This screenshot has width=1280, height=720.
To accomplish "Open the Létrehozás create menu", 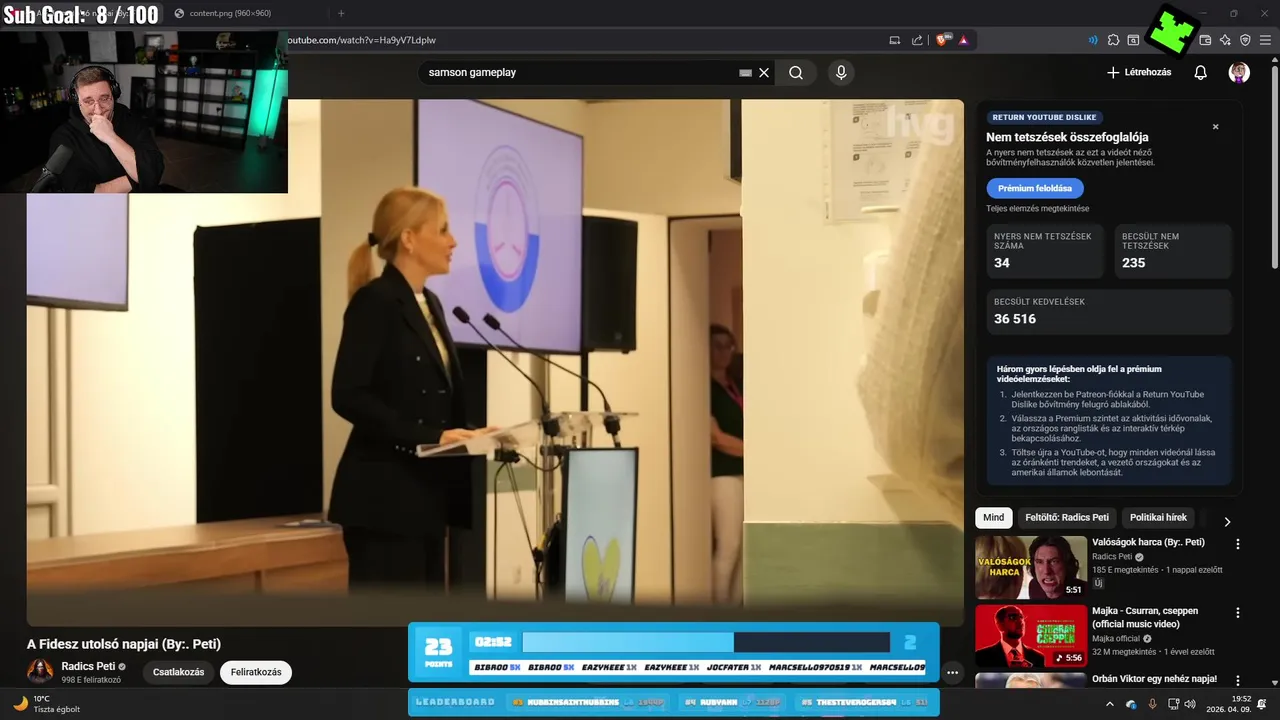I will pyautogui.click(x=1139, y=72).
